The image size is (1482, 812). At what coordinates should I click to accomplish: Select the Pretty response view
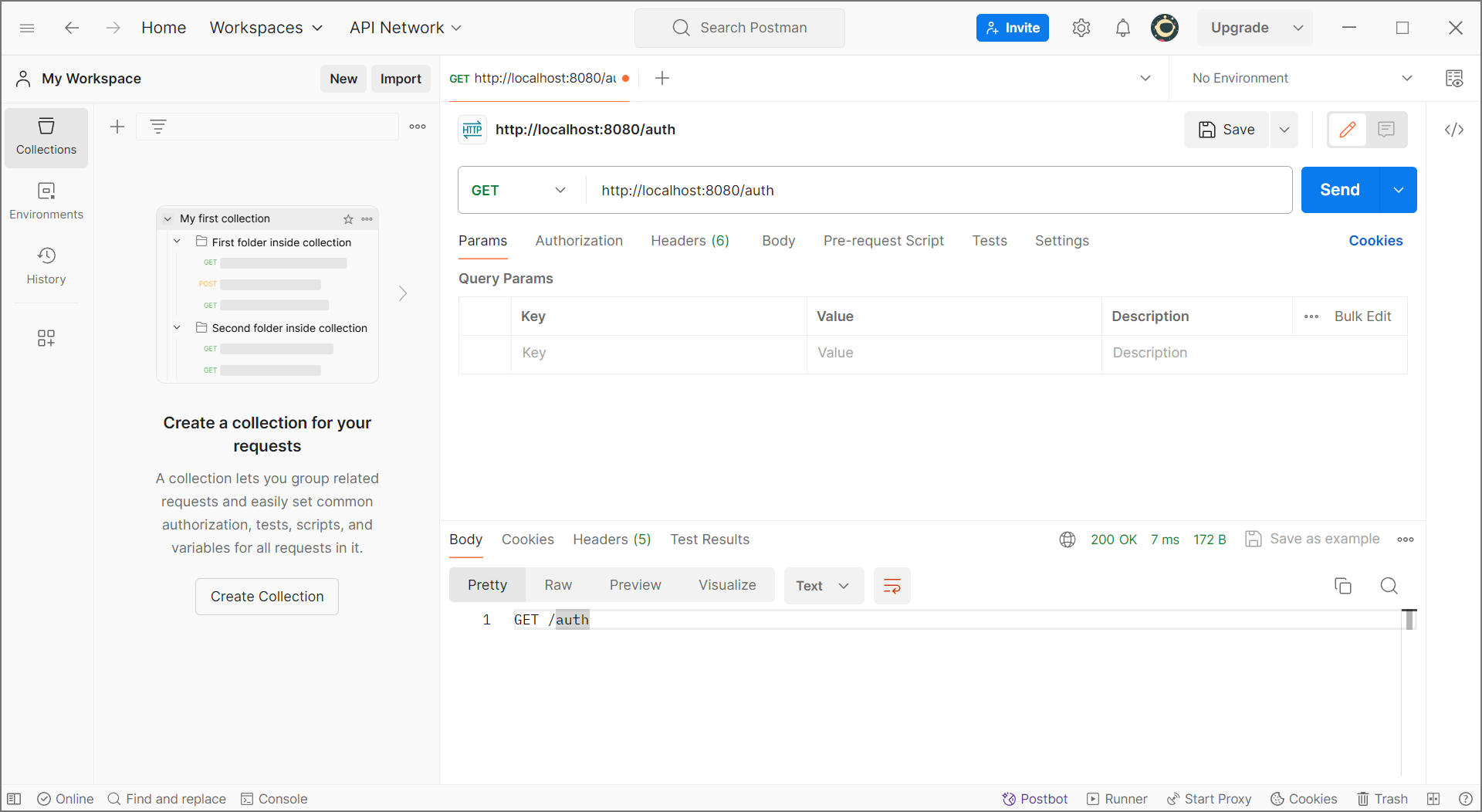coord(487,585)
